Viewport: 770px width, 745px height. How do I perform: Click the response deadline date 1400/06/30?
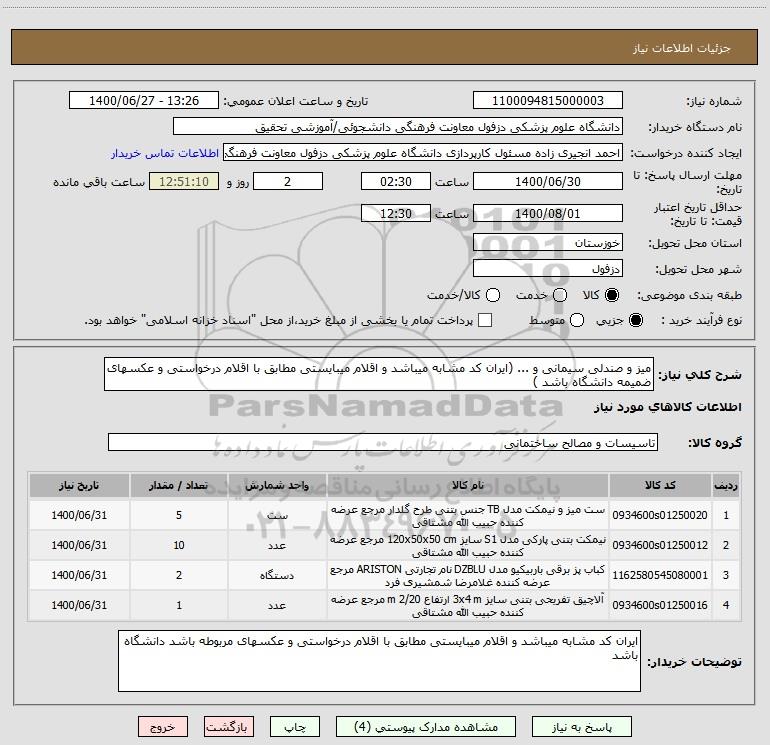[548, 181]
